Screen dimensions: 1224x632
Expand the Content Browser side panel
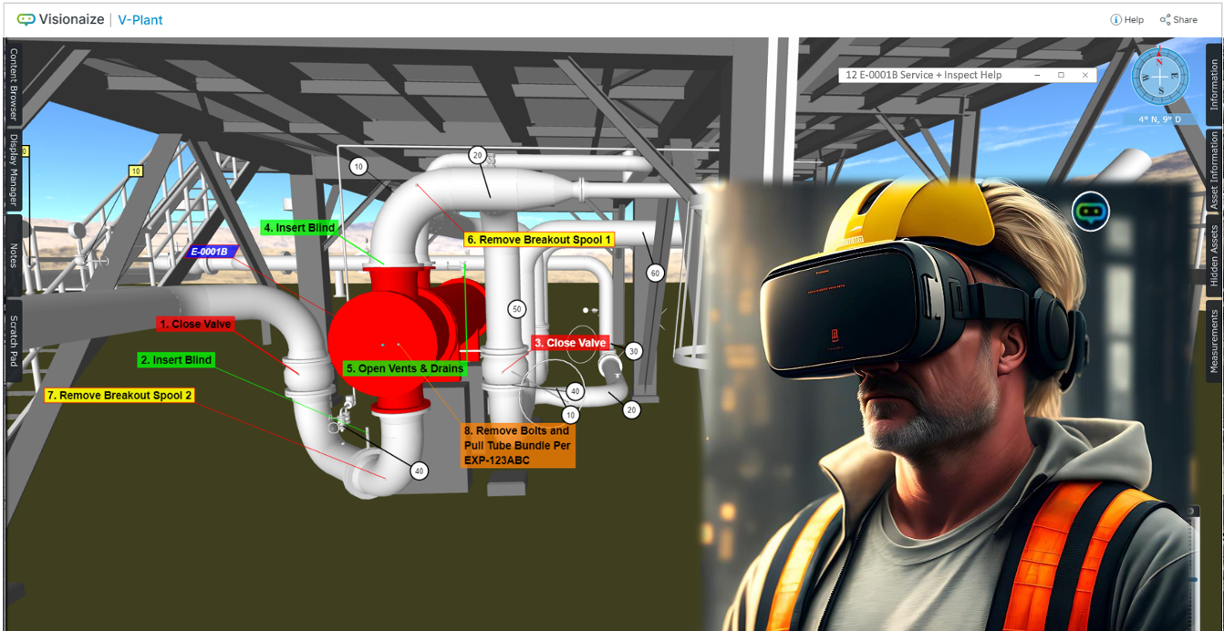[x=14, y=85]
